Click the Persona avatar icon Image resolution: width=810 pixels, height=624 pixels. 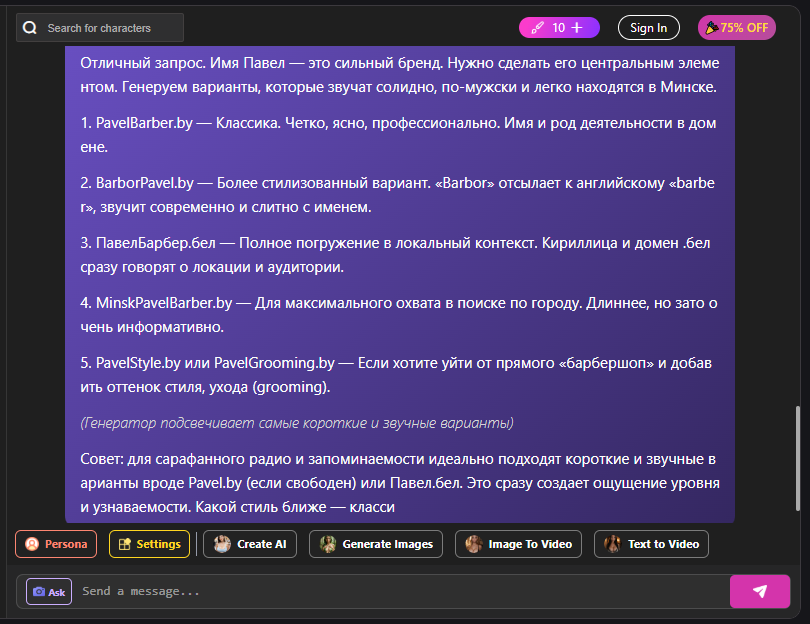[x=32, y=544]
